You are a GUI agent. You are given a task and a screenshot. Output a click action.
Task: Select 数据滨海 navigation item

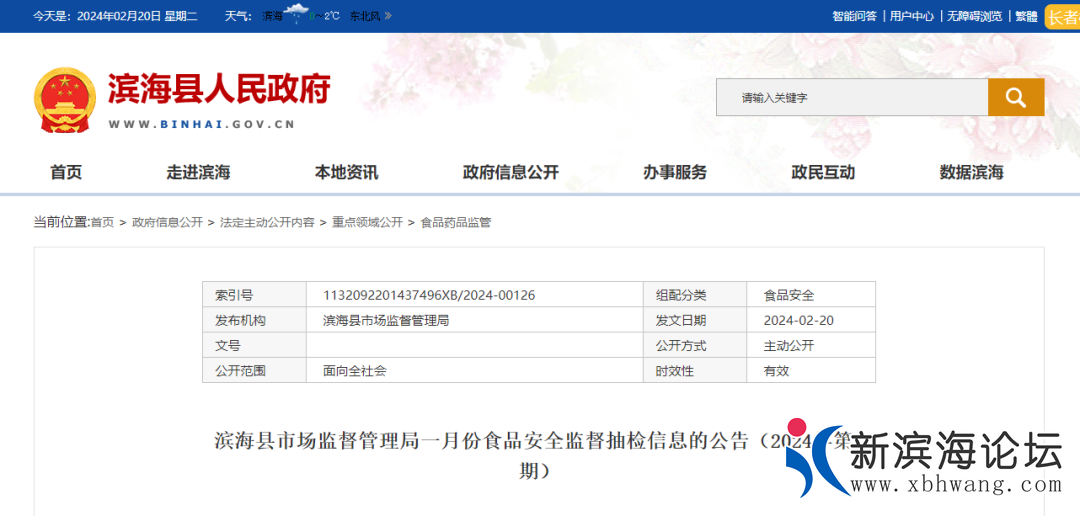pos(971,172)
